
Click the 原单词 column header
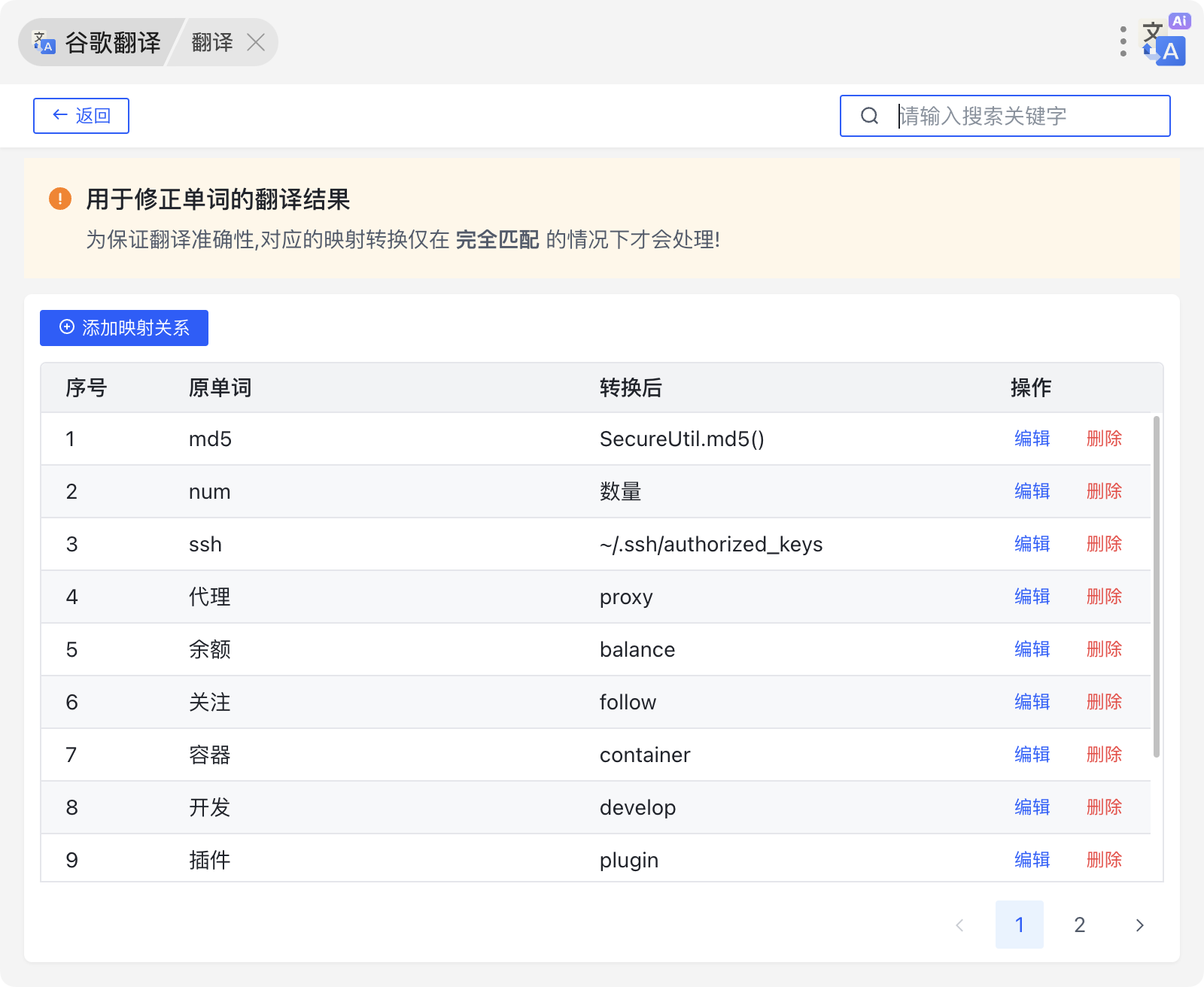click(220, 387)
